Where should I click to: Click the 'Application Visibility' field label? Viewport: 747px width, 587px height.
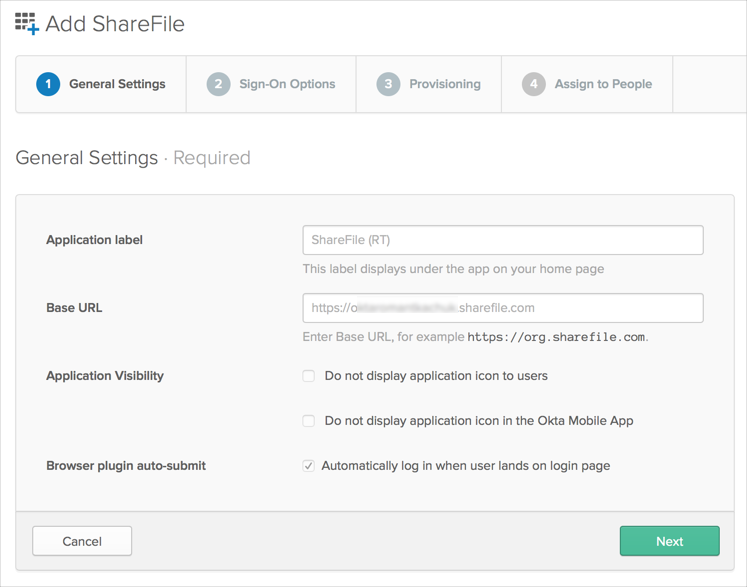click(105, 376)
